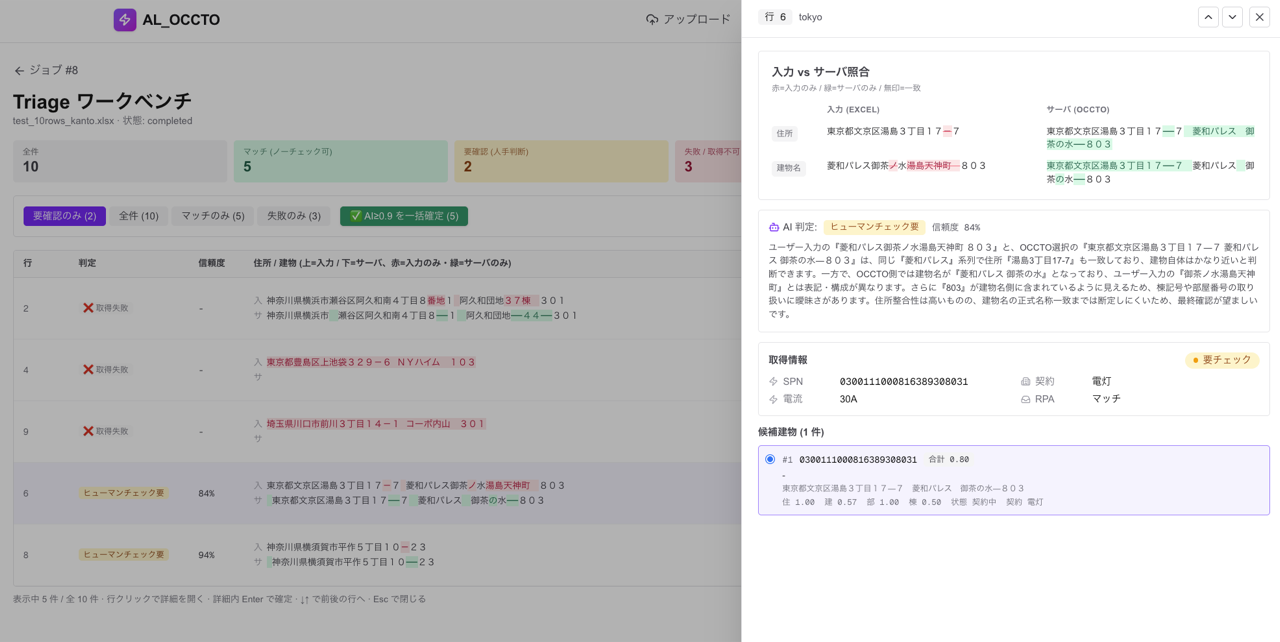The width and height of the screenshot is (1280, 642).
Task: Select candidate #1 radio button
Action: 770,459
